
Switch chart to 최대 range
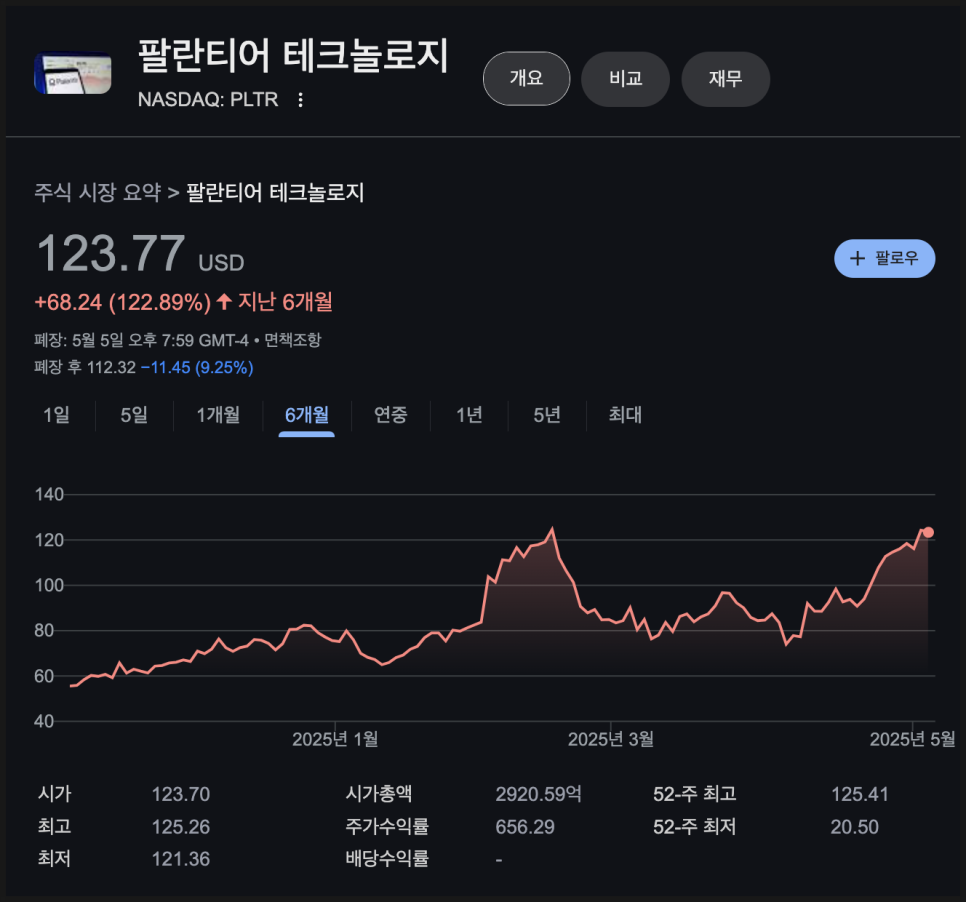[x=625, y=415]
